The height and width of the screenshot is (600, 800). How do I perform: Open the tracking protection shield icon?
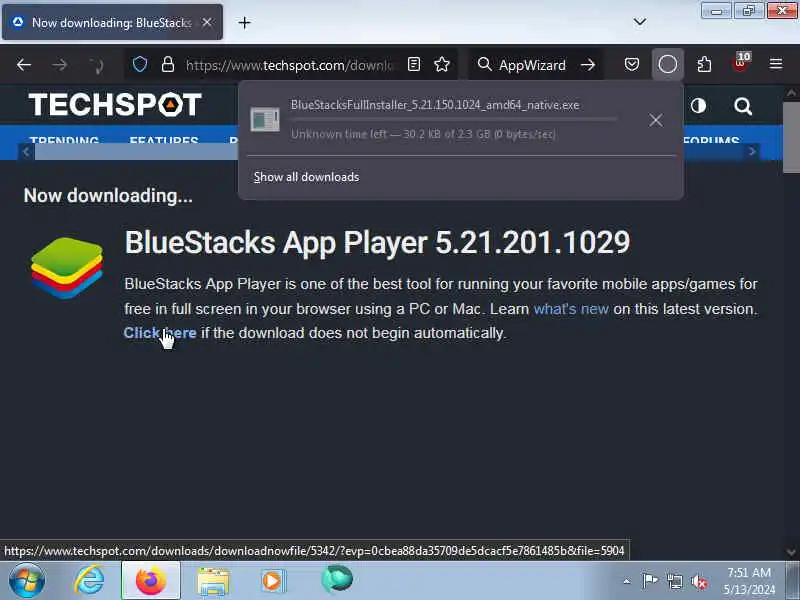click(x=140, y=64)
